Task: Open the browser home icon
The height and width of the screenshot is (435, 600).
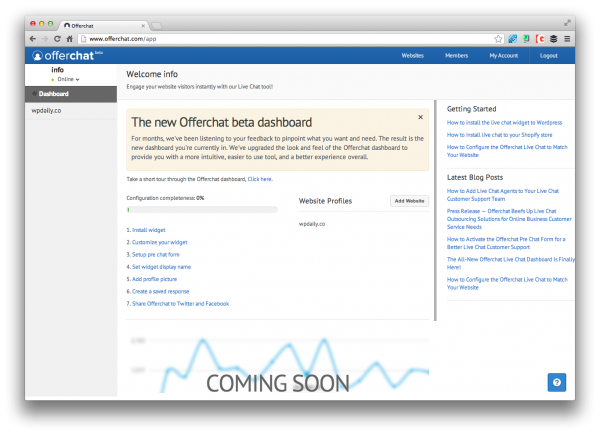Action: pyautogui.click(x=70, y=39)
